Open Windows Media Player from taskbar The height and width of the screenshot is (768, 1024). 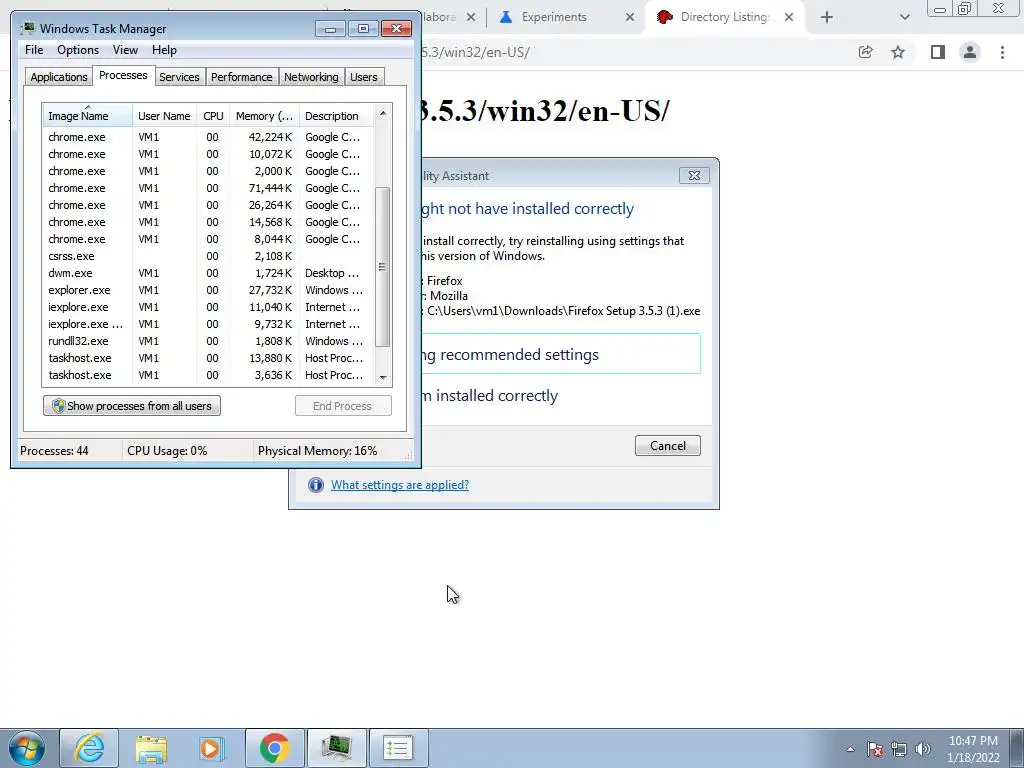[x=212, y=748]
